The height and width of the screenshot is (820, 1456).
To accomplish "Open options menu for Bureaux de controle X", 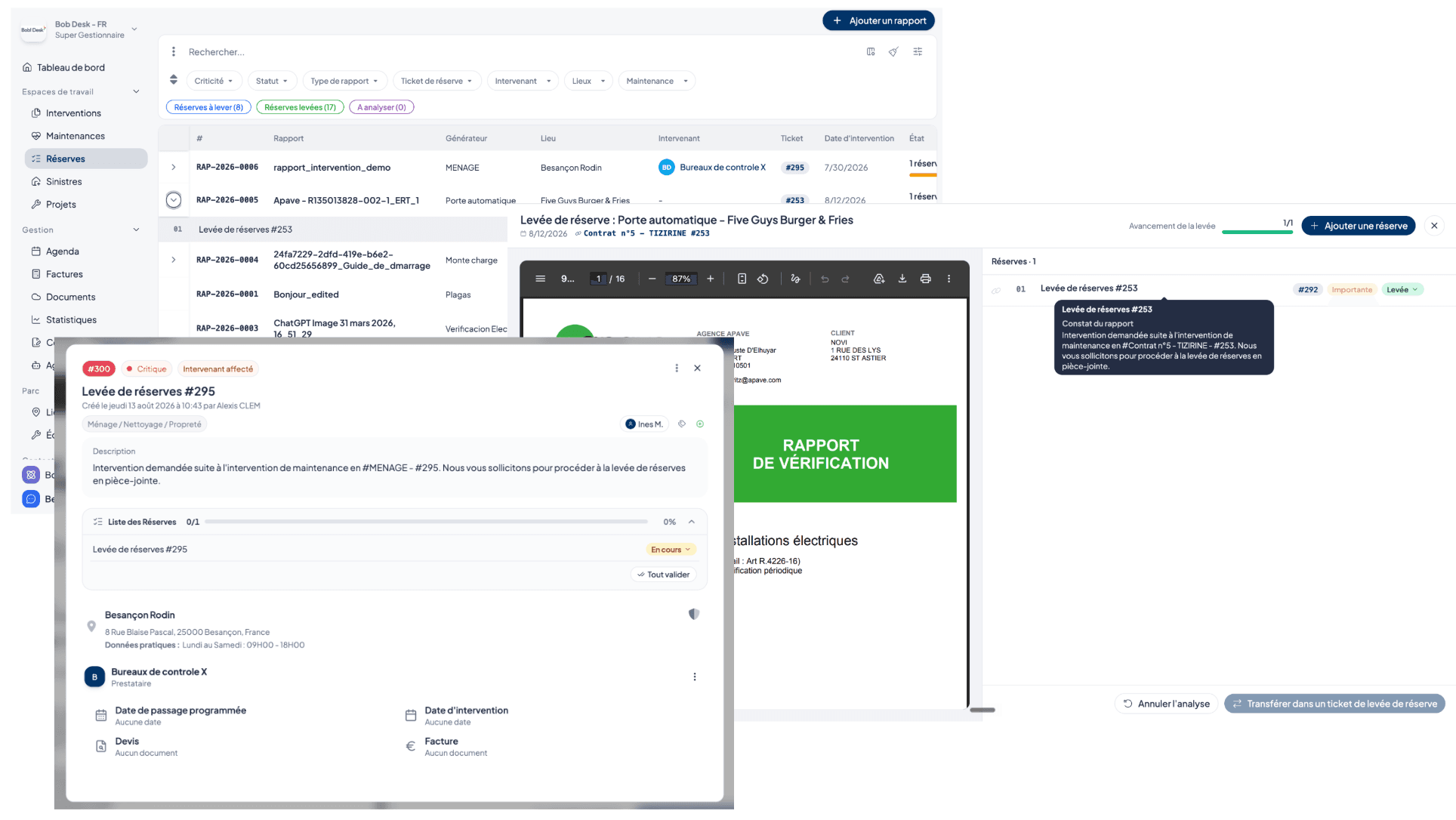I will pos(695,677).
